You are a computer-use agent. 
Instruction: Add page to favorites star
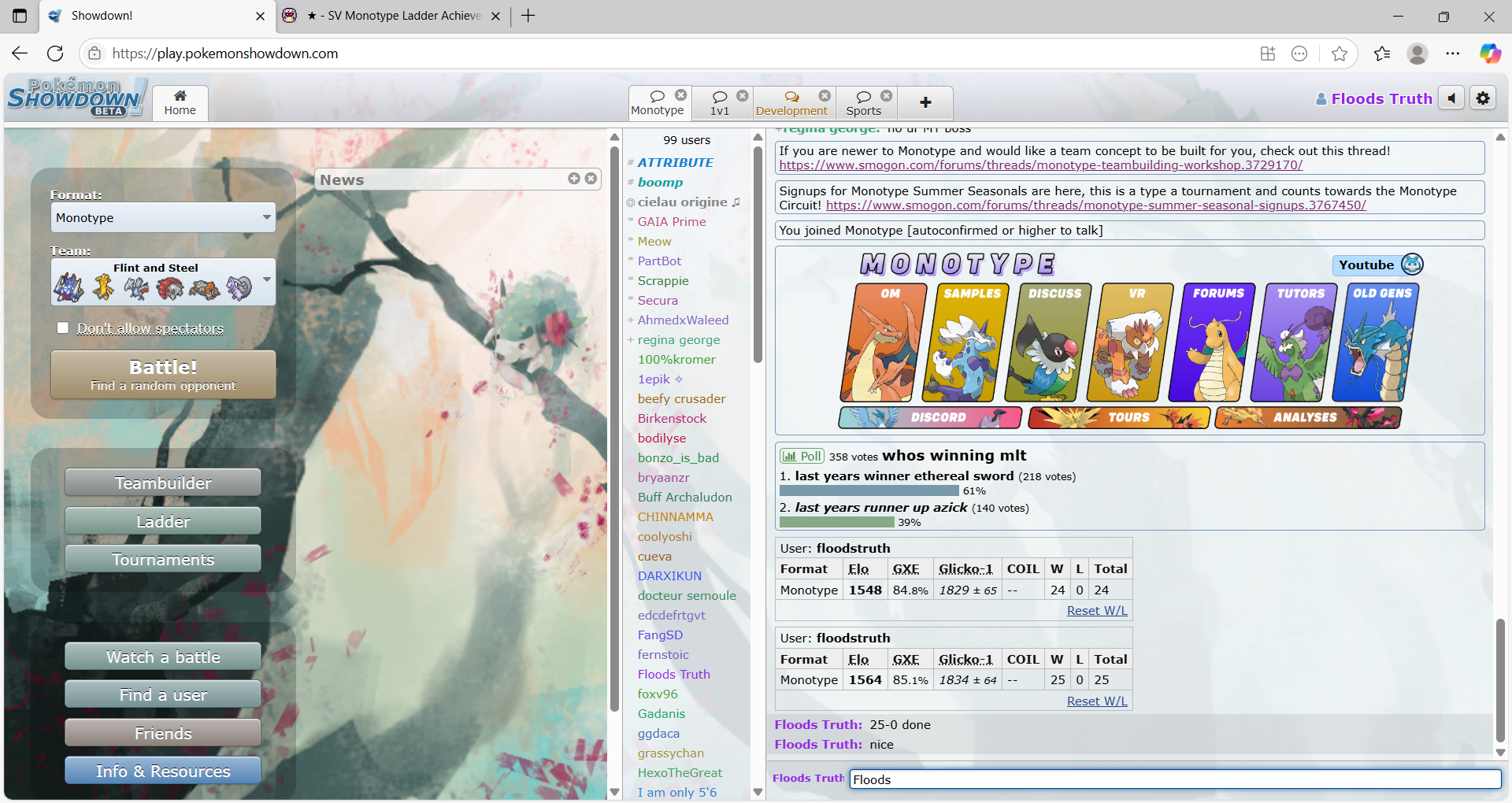click(x=1339, y=53)
